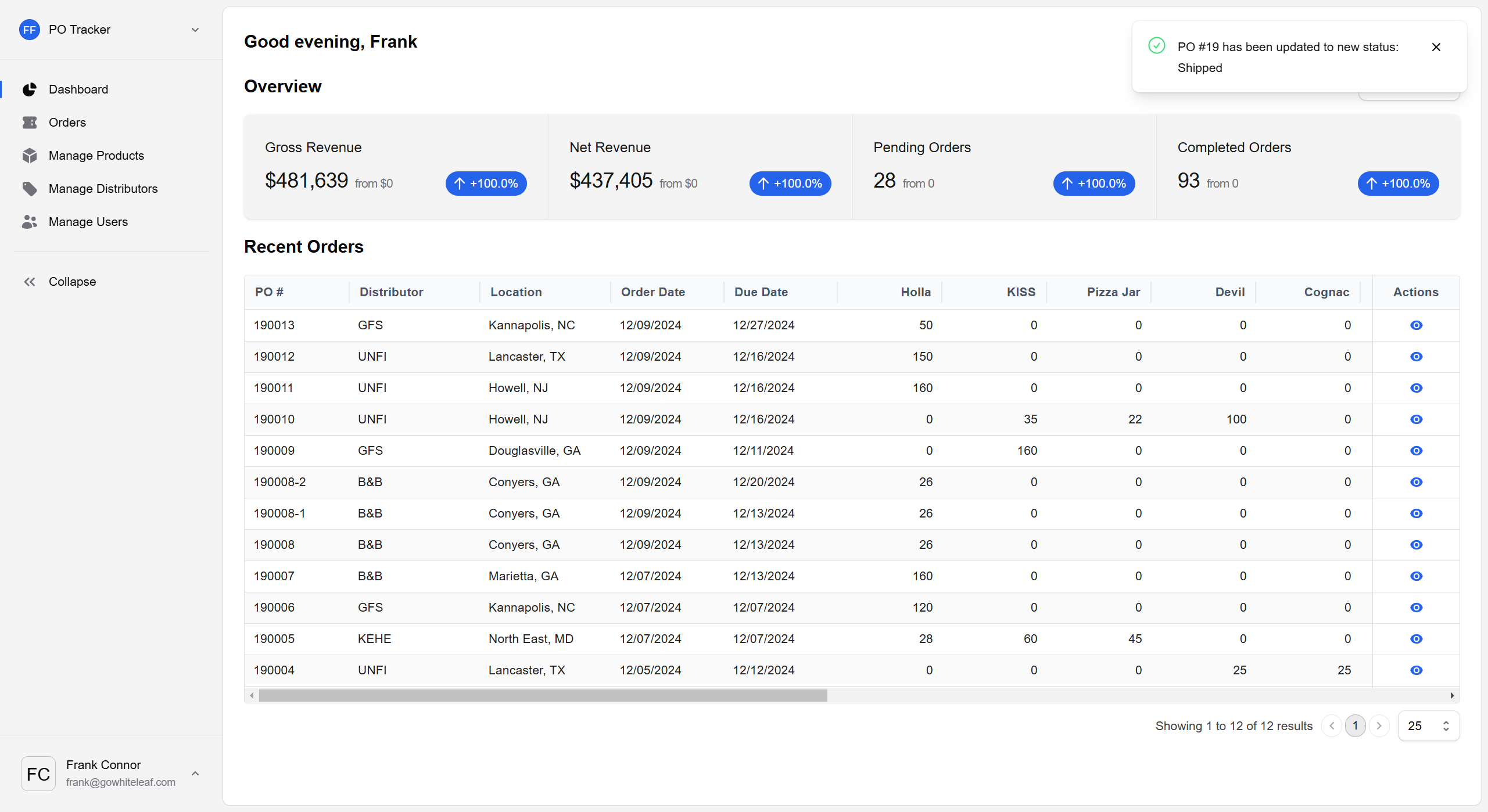Click the Manage Distributors tag icon

click(30, 189)
